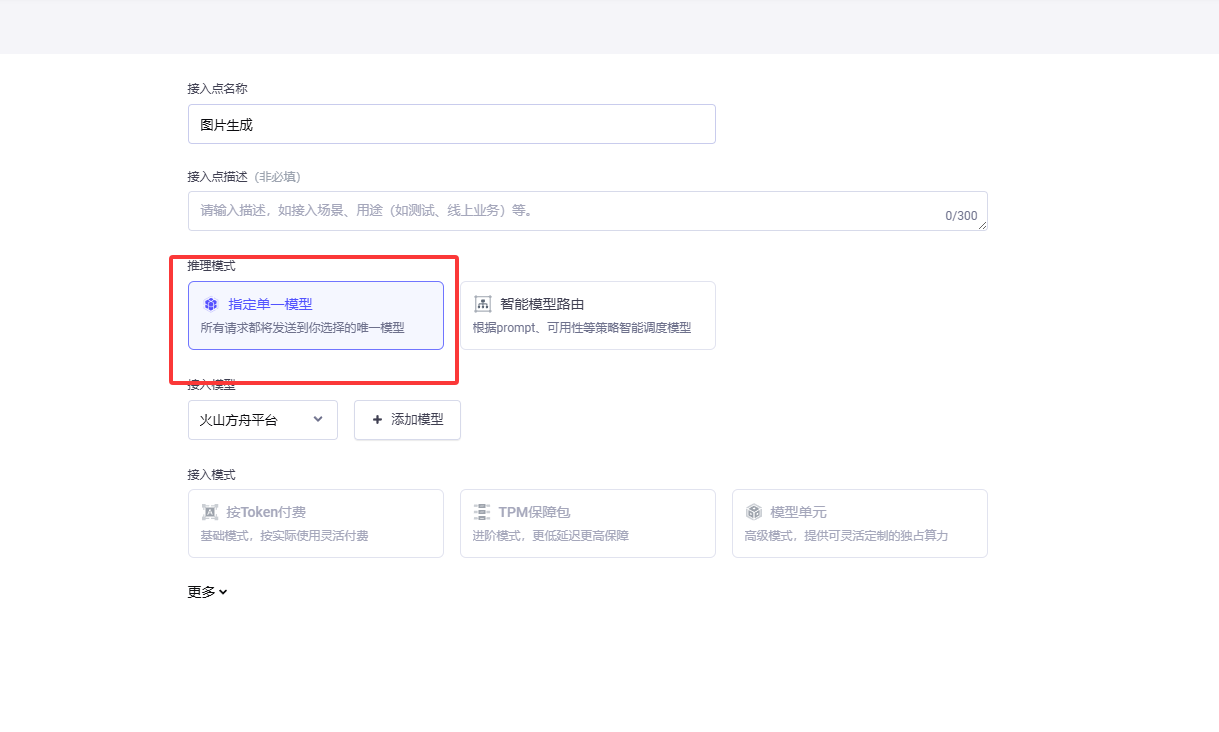
Task: Click the resize handle of the description box
Action: (983, 226)
